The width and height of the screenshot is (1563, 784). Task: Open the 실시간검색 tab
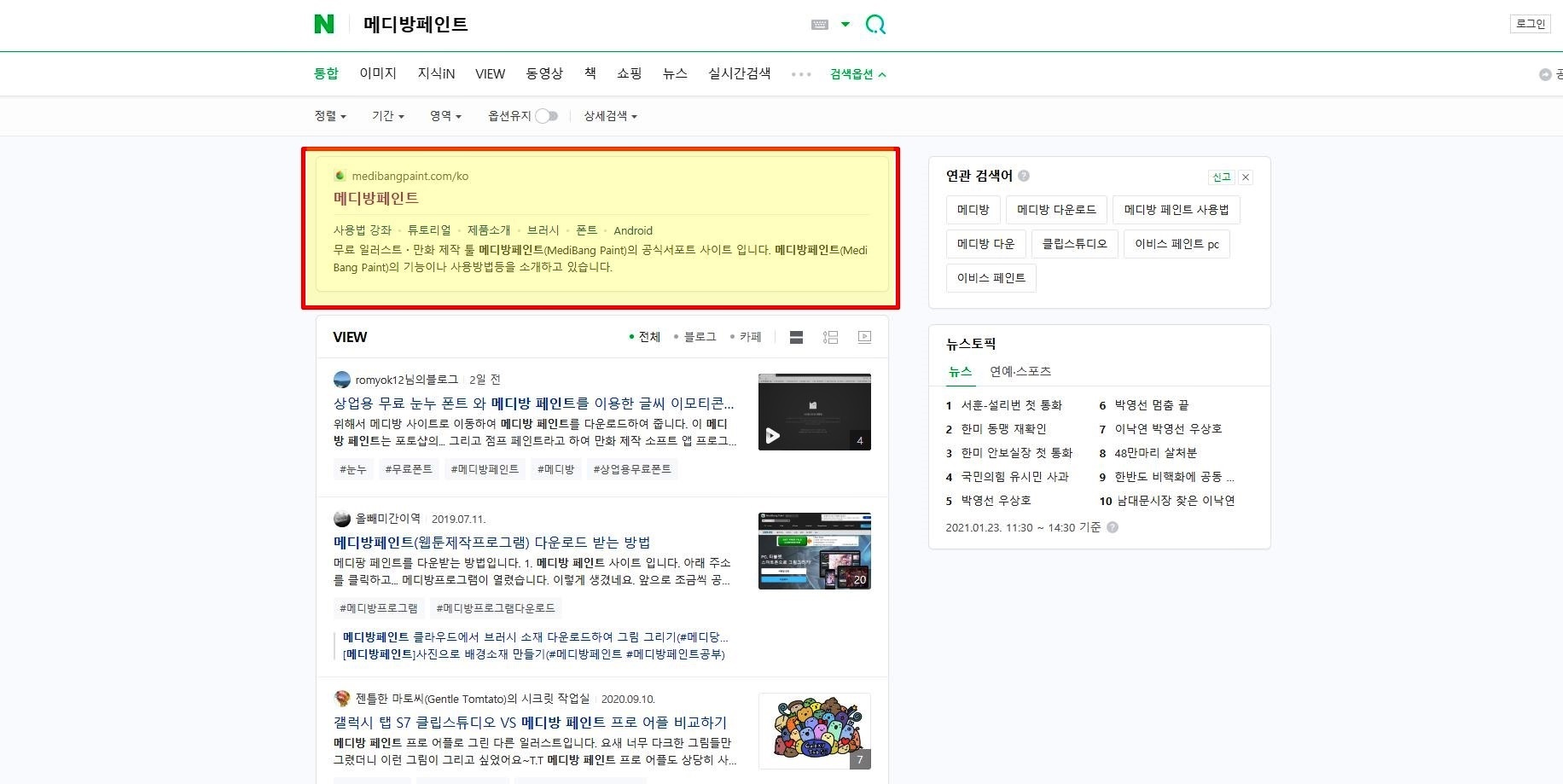tap(739, 73)
